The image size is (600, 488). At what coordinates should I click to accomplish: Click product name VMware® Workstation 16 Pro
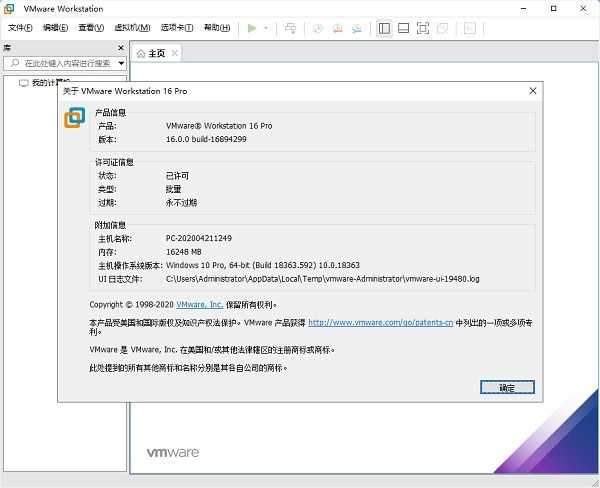219,126
